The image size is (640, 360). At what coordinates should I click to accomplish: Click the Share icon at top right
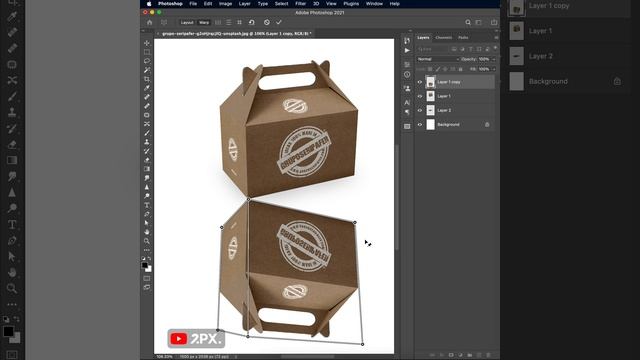tap(494, 22)
